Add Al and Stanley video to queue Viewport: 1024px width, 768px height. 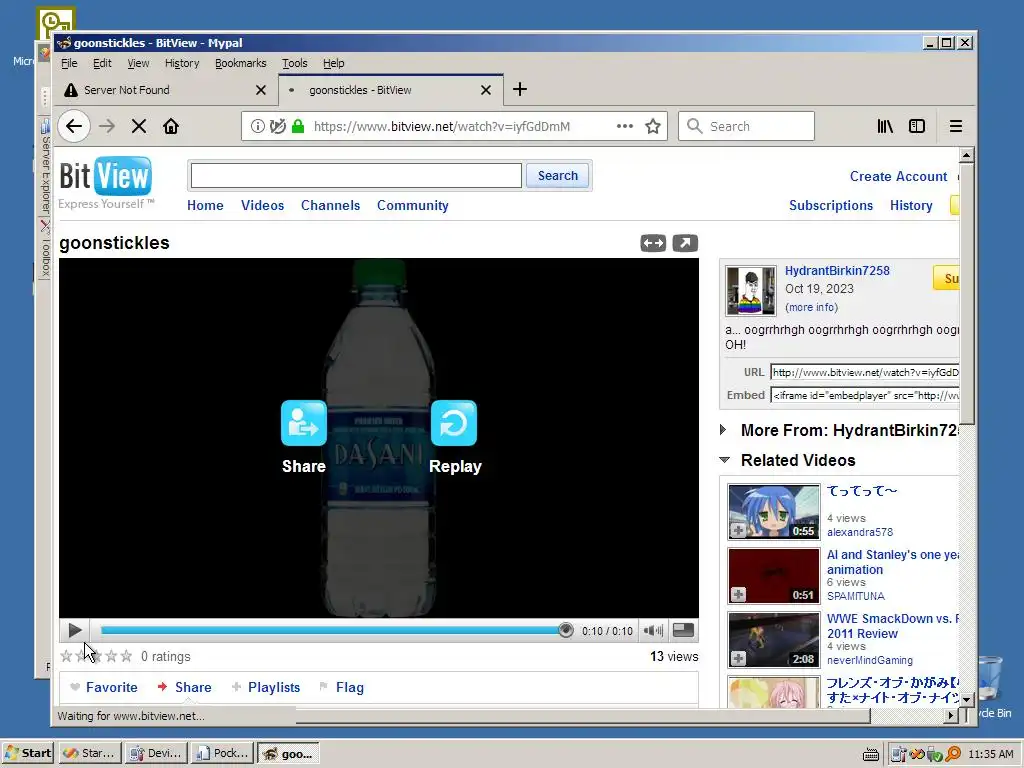738,594
